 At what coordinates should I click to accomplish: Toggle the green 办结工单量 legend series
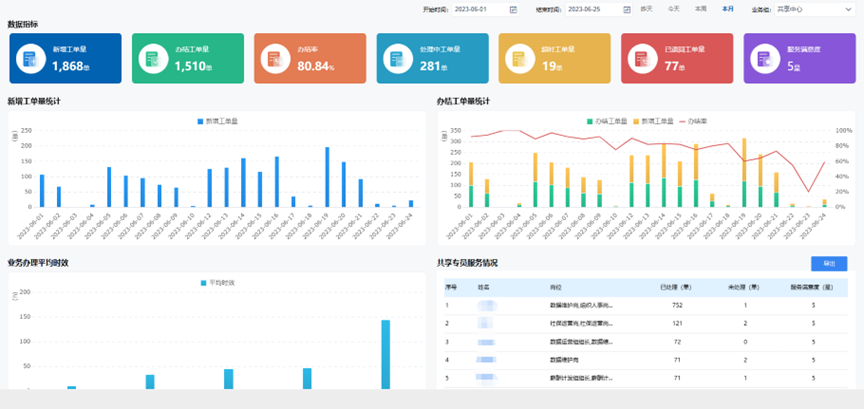coord(607,121)
